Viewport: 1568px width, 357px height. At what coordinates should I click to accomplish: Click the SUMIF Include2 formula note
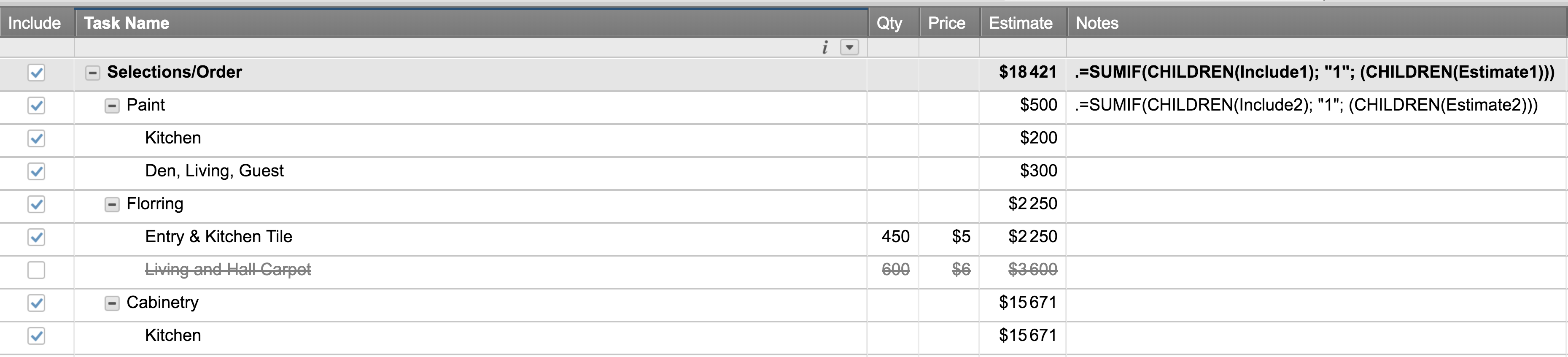tap(1306, 105)
